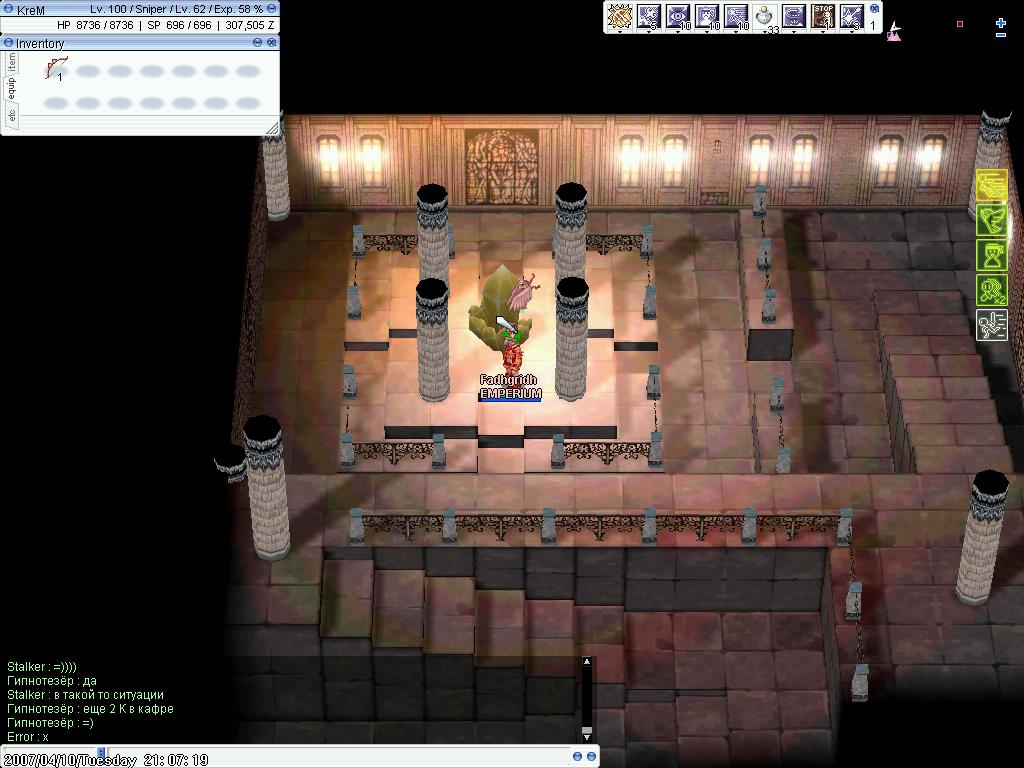Click the chat scrollbar up arrow
Screen dimensions: 1024x768
click(586, 662)
